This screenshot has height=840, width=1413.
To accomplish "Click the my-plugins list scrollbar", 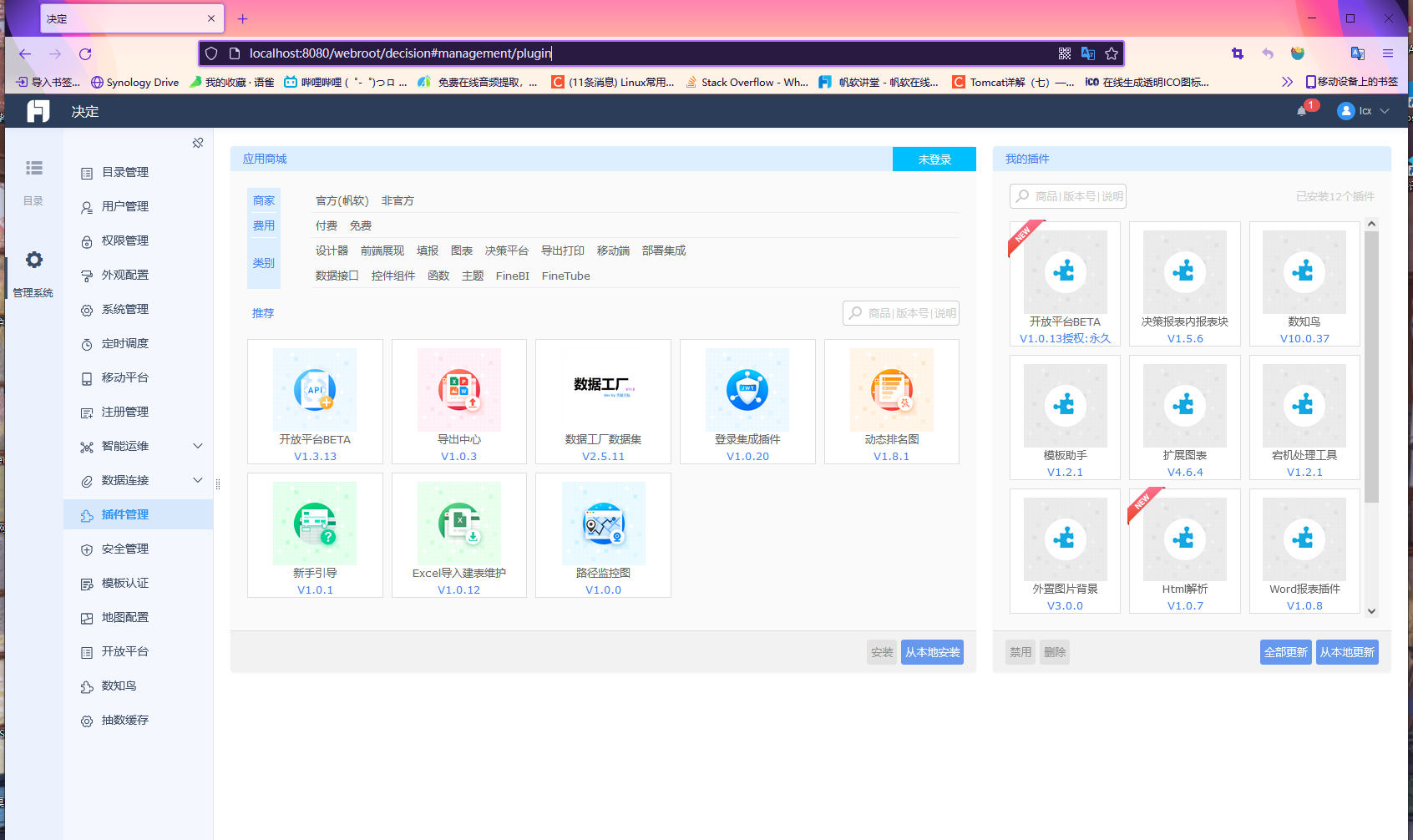I will click(x=1371, y=367).
